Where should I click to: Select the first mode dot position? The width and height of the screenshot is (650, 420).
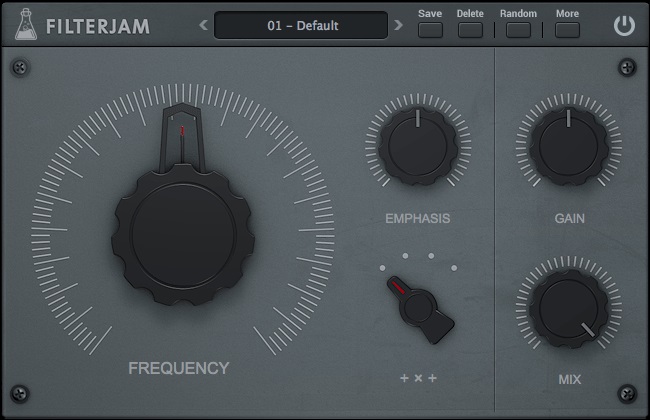[381, 268]
